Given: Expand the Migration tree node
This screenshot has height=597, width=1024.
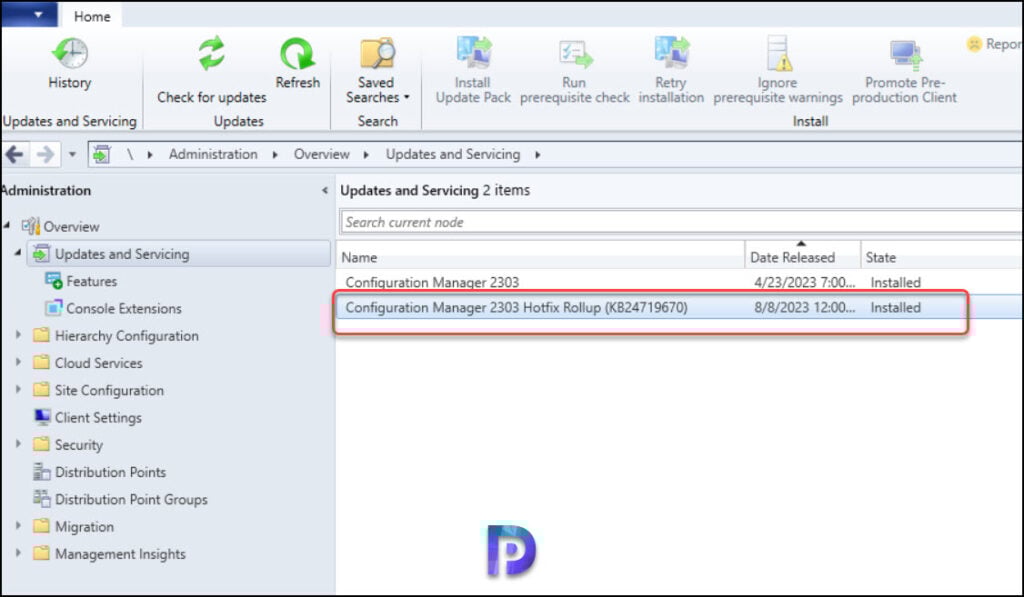Looking at the screenshot, I should click(x=18, y=525).
